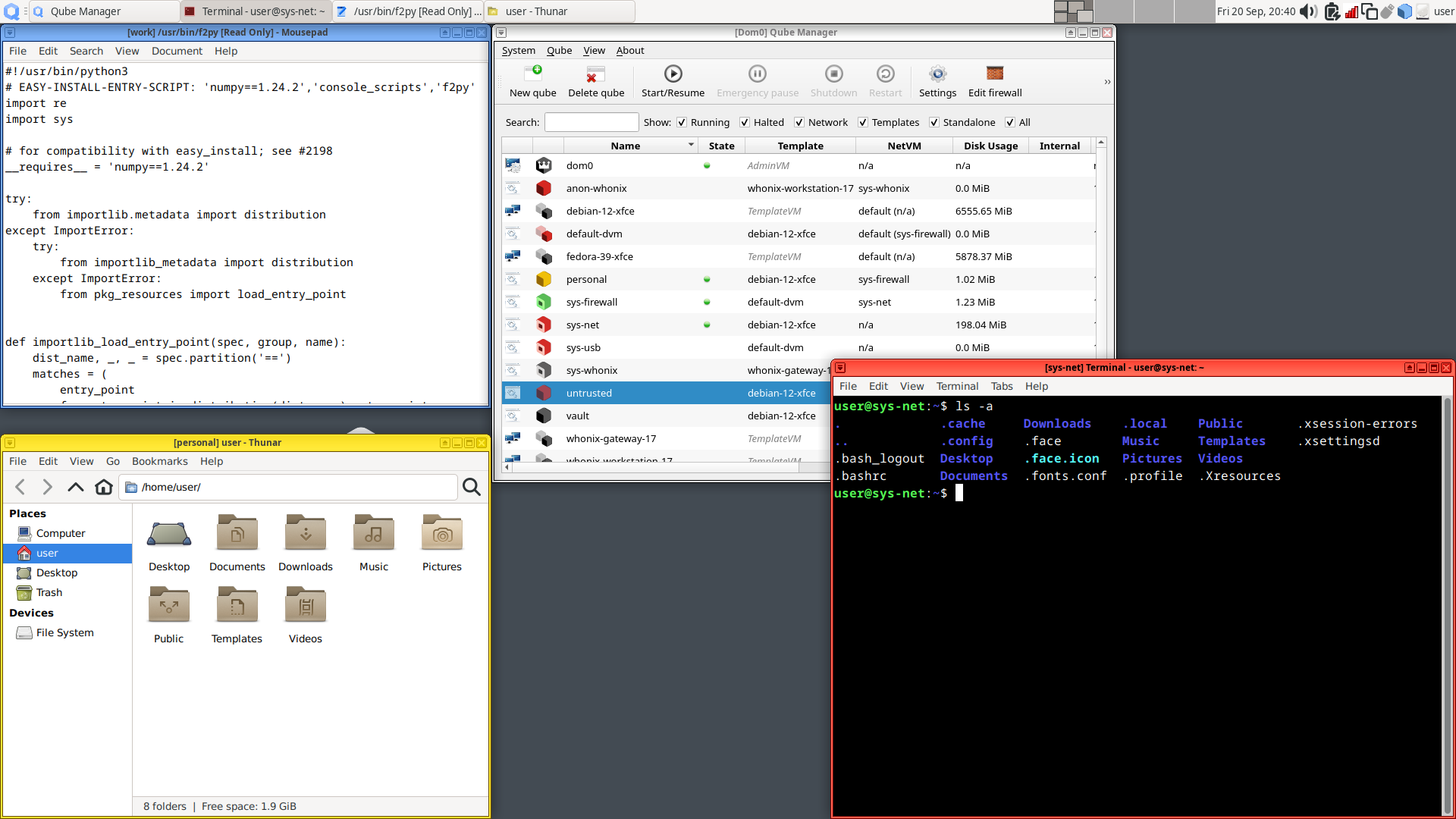1456x819 pixels.
Task: Select Trash in Thunar Places
Action: coord(49,593)
